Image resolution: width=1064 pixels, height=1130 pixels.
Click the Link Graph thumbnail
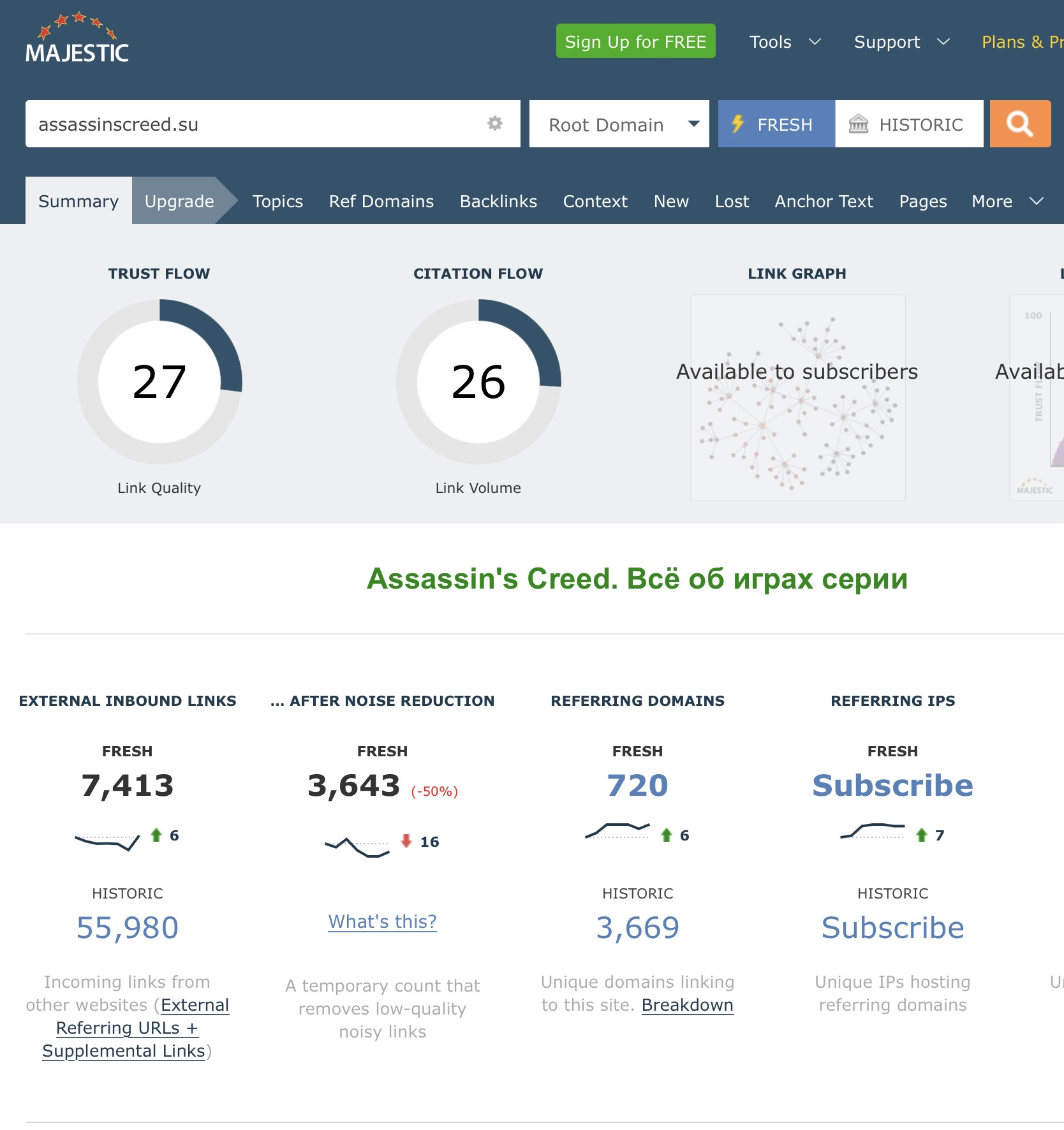tap(797, 397)
